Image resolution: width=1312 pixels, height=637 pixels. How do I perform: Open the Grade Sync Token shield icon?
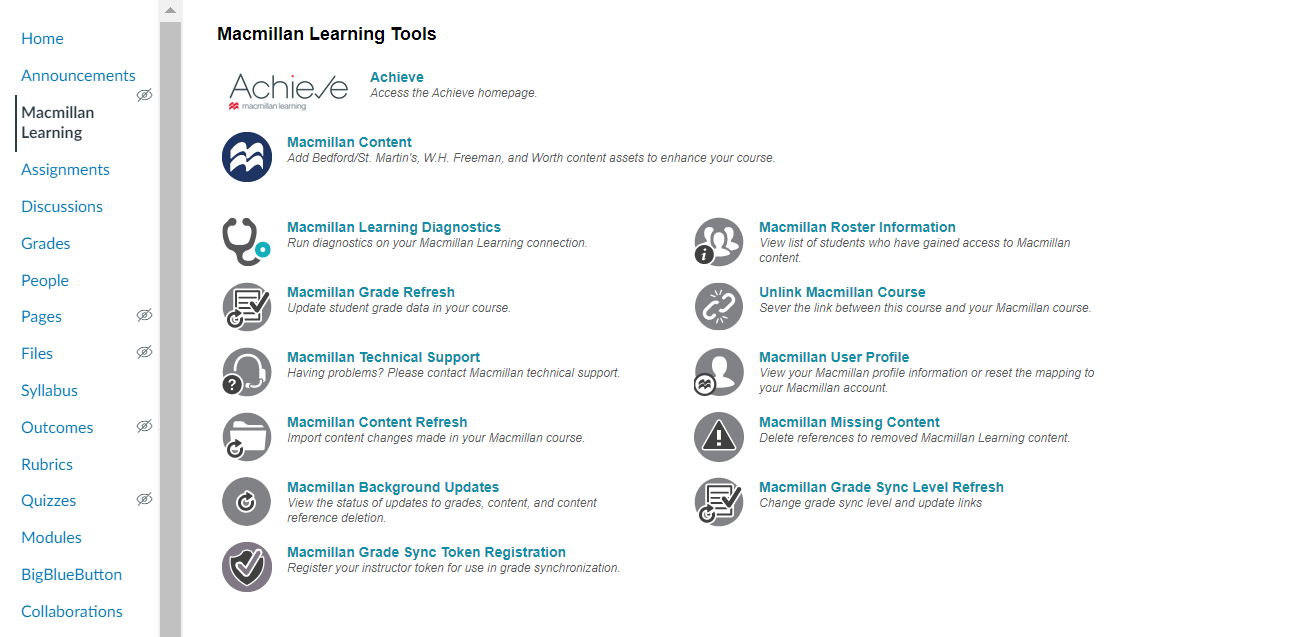click(246, 566)
